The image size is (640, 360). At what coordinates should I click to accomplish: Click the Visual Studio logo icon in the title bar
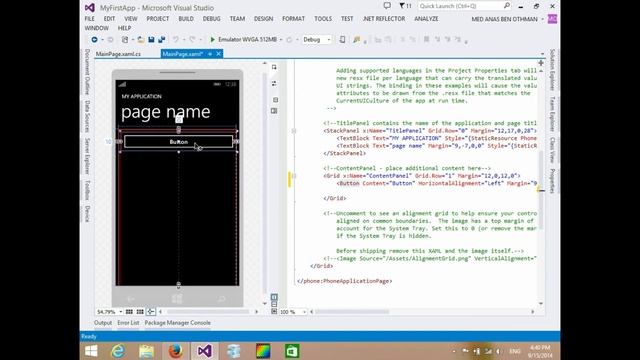tap(90, 7)
